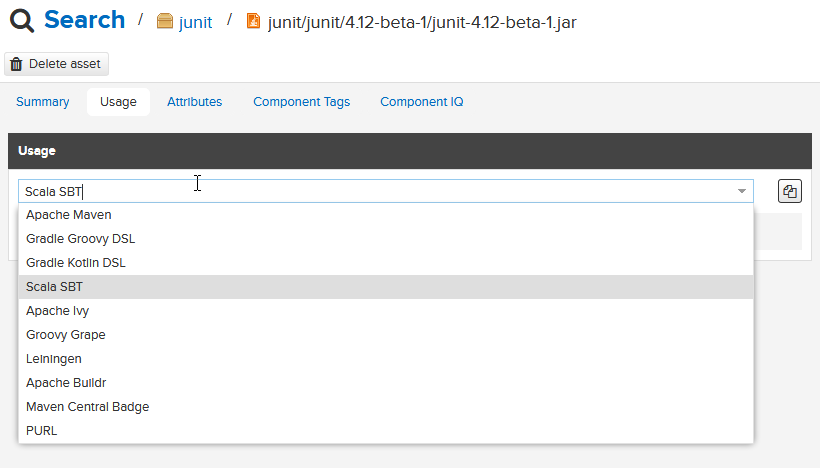
Task: Click the magnifying glass Search icon
Action: point(22,21)
